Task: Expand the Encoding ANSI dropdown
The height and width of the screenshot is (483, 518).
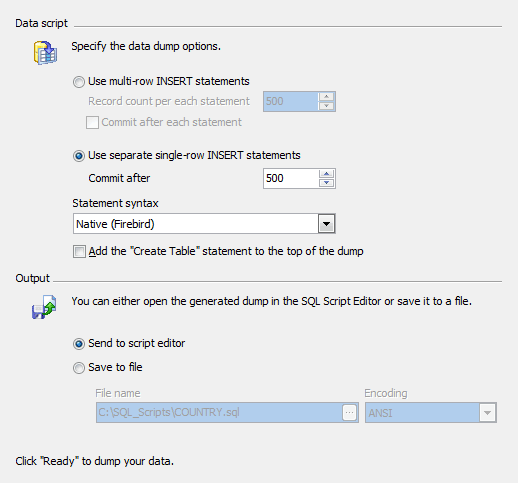Action: pyautogui.click(x=487, y=413)
